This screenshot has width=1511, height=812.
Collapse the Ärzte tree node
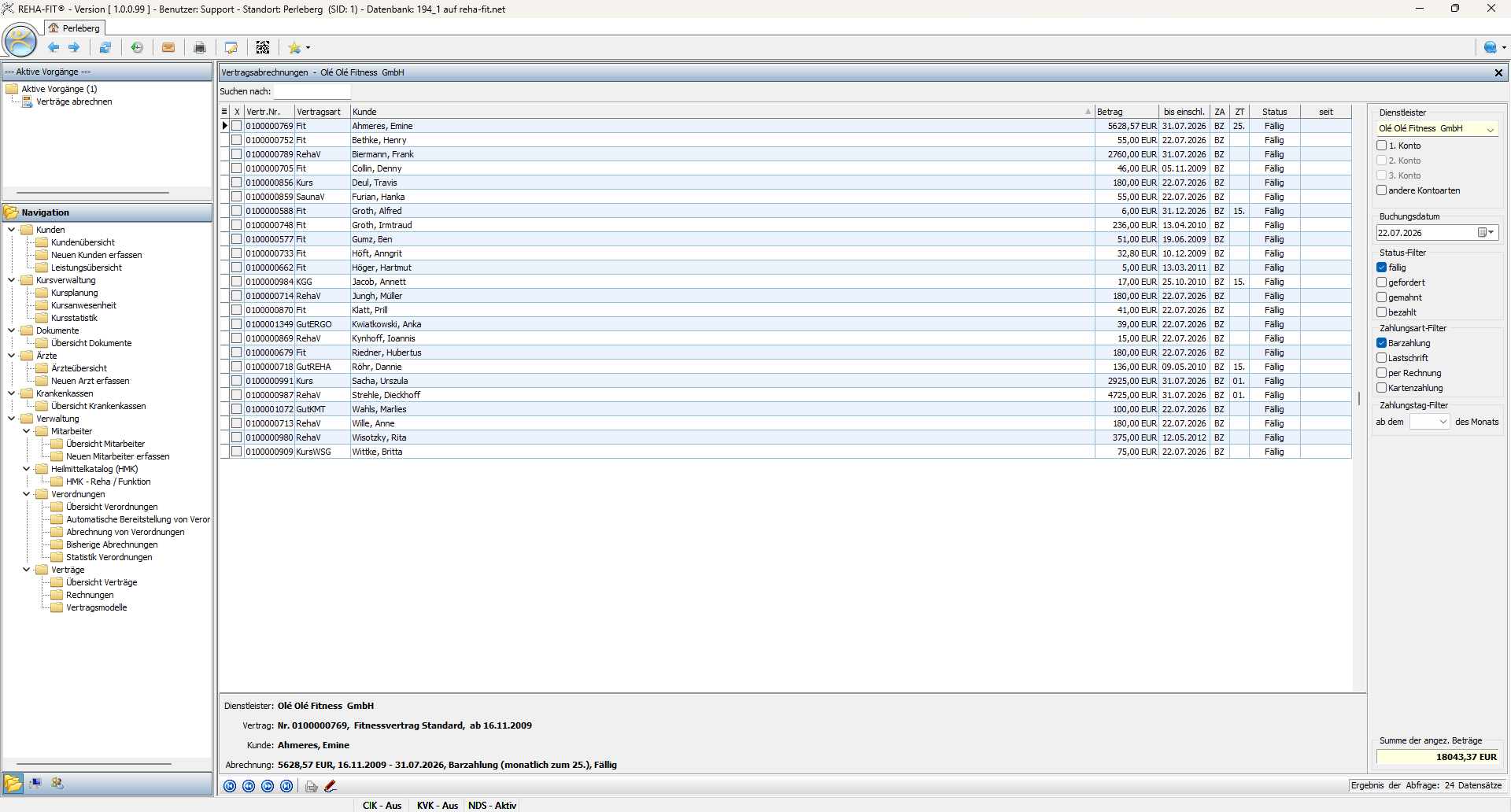point(12,356)
